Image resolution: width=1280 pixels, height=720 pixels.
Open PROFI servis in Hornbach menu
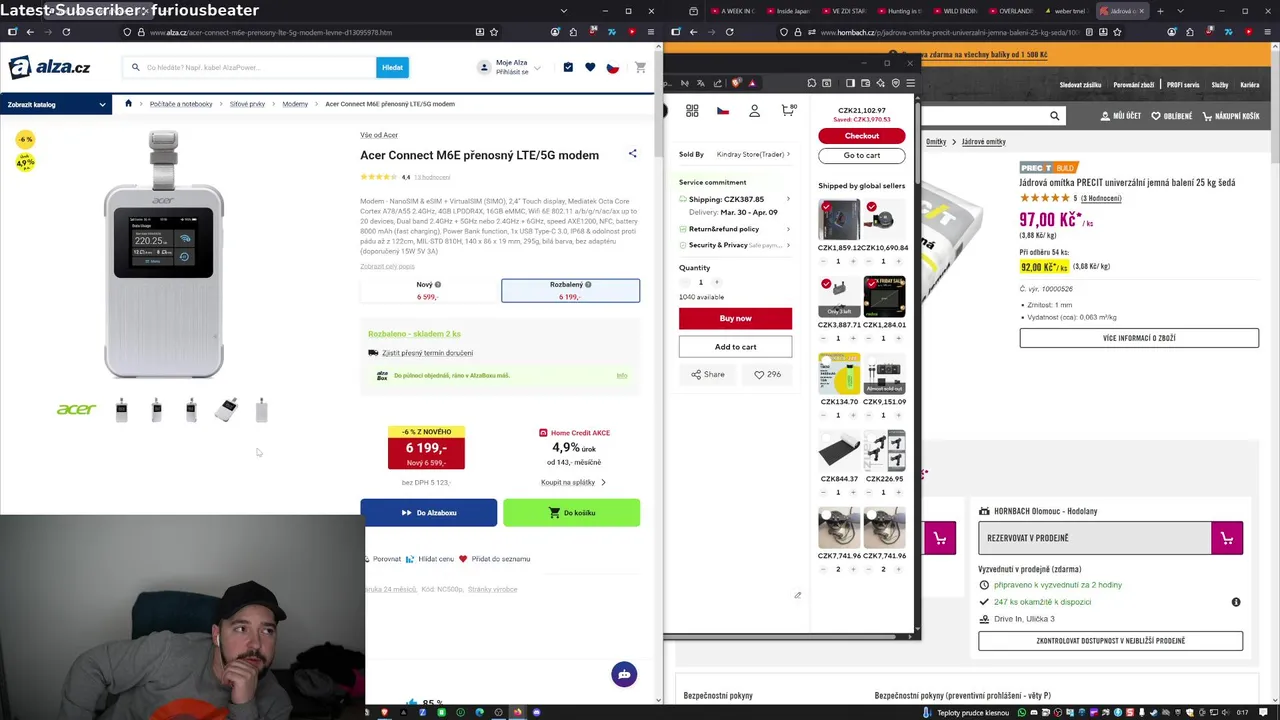pyautogui.click(x=1183, y=85)
